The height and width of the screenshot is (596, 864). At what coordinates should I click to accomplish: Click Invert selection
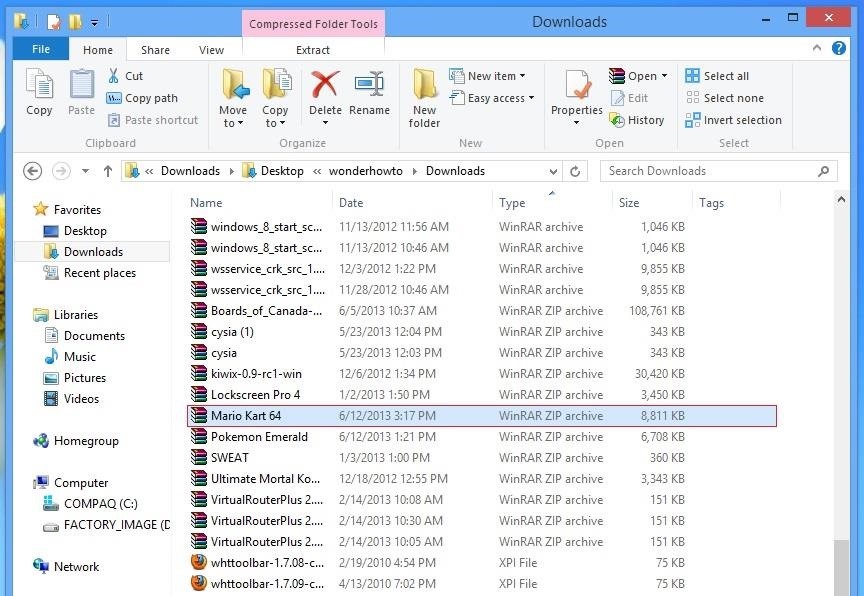pyautogui.click(x=733, y=120)
